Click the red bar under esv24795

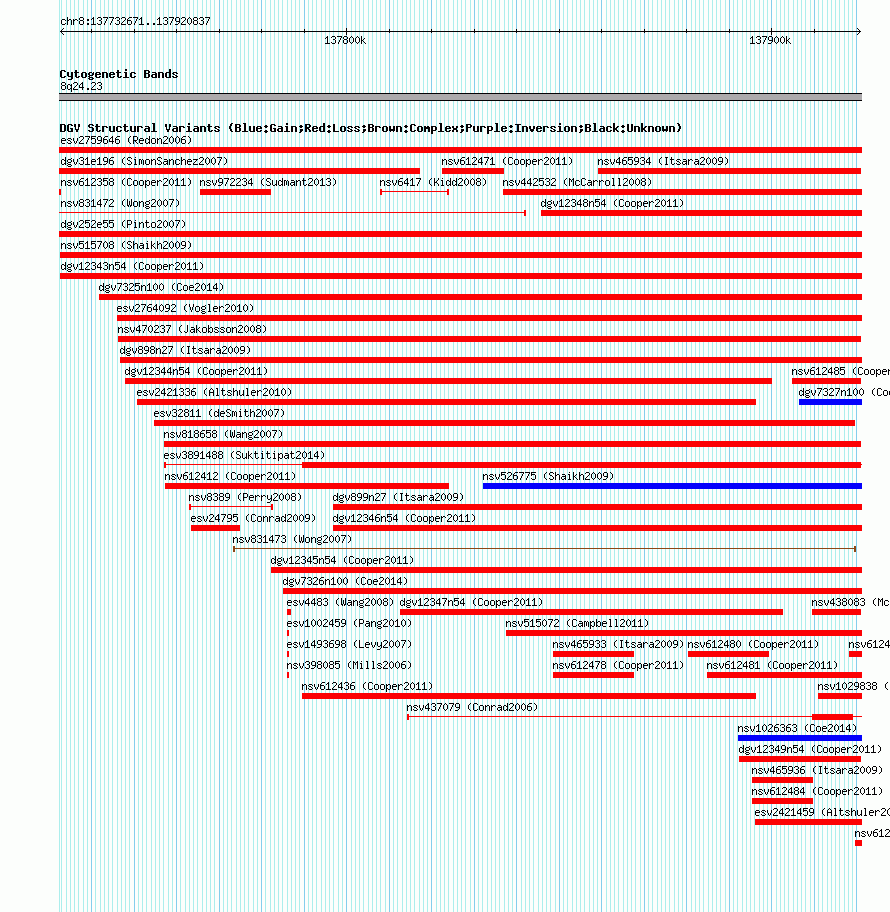[x=215, y=528]
